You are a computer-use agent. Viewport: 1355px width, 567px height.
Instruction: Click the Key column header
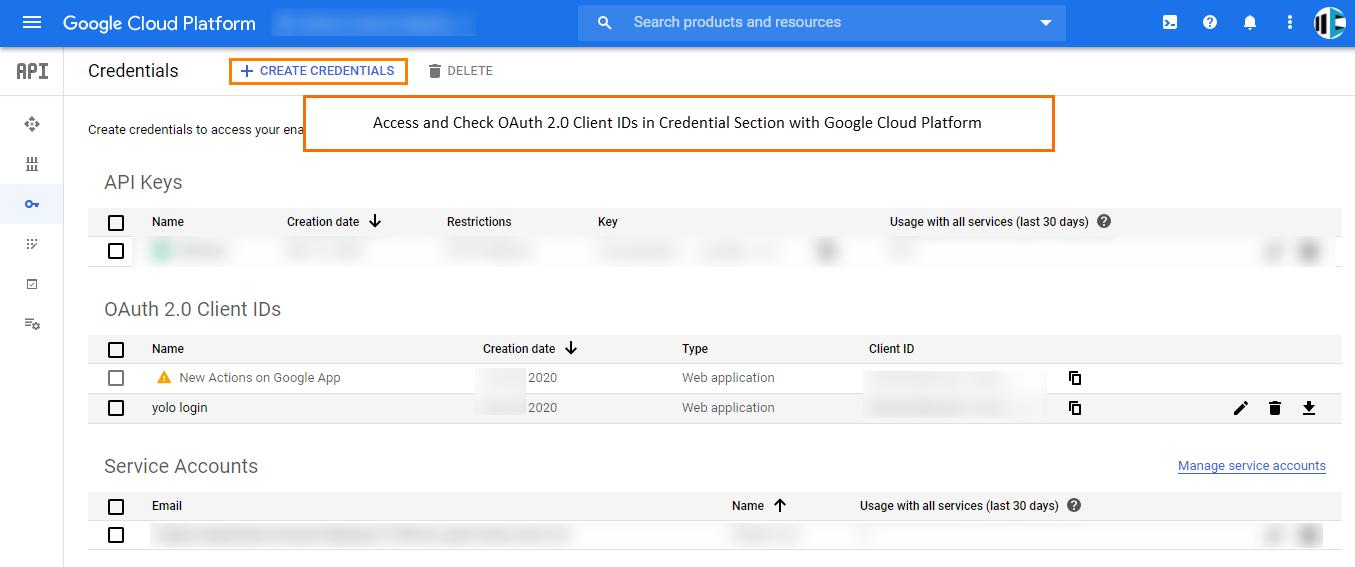pos(608,222)
